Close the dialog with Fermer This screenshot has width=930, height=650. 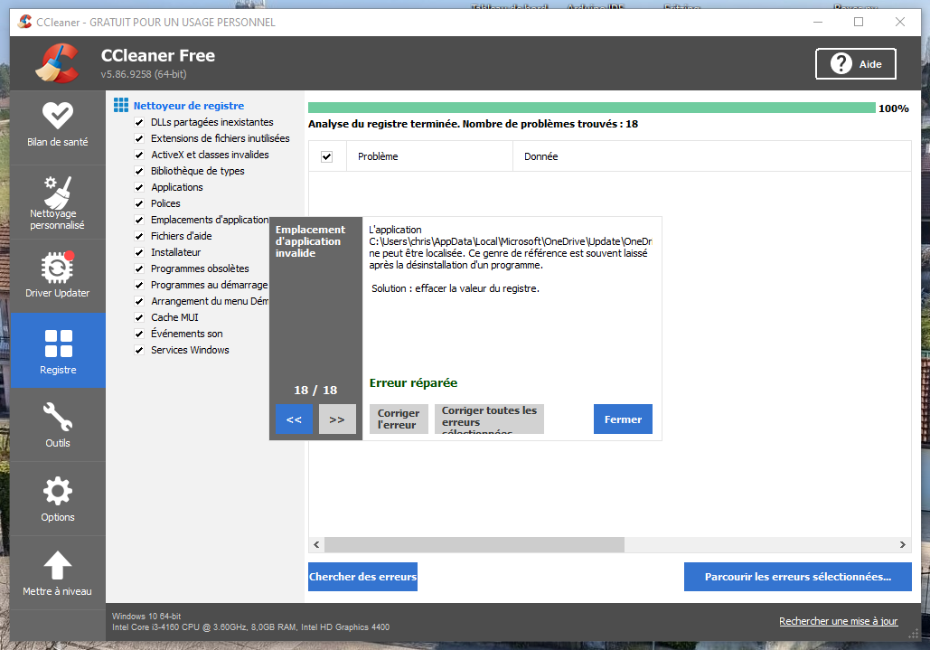tap(623, 419)
